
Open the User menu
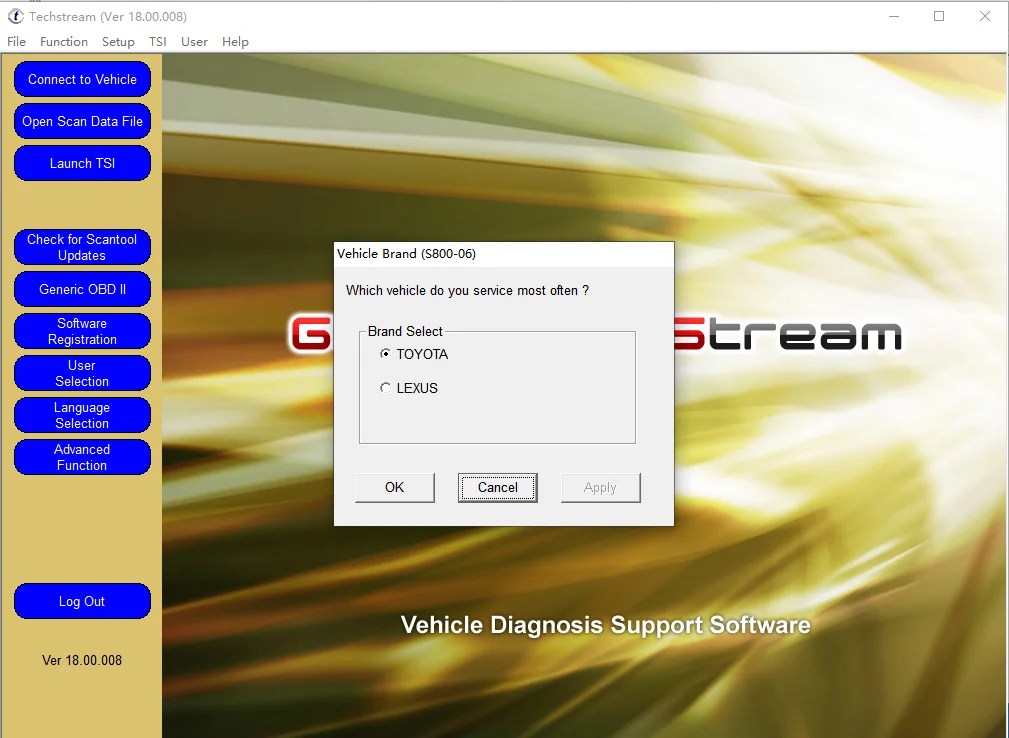click(194, 42)
